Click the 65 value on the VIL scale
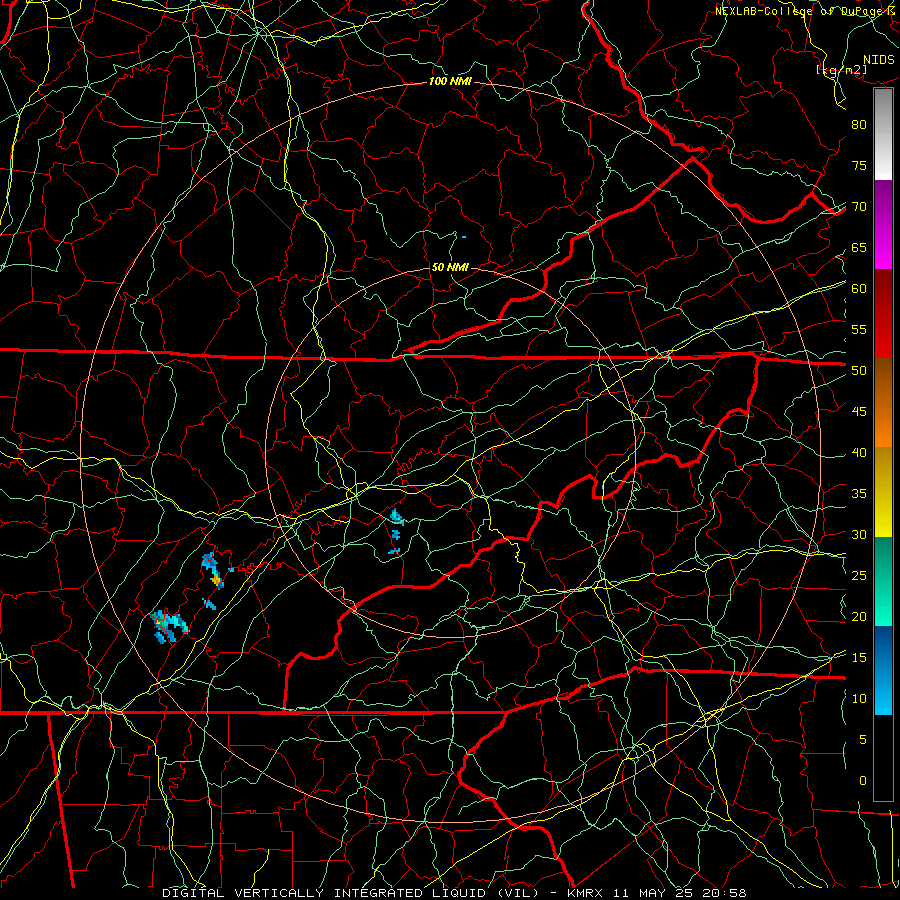Screen dimensions: 900x900 [859, 248]
